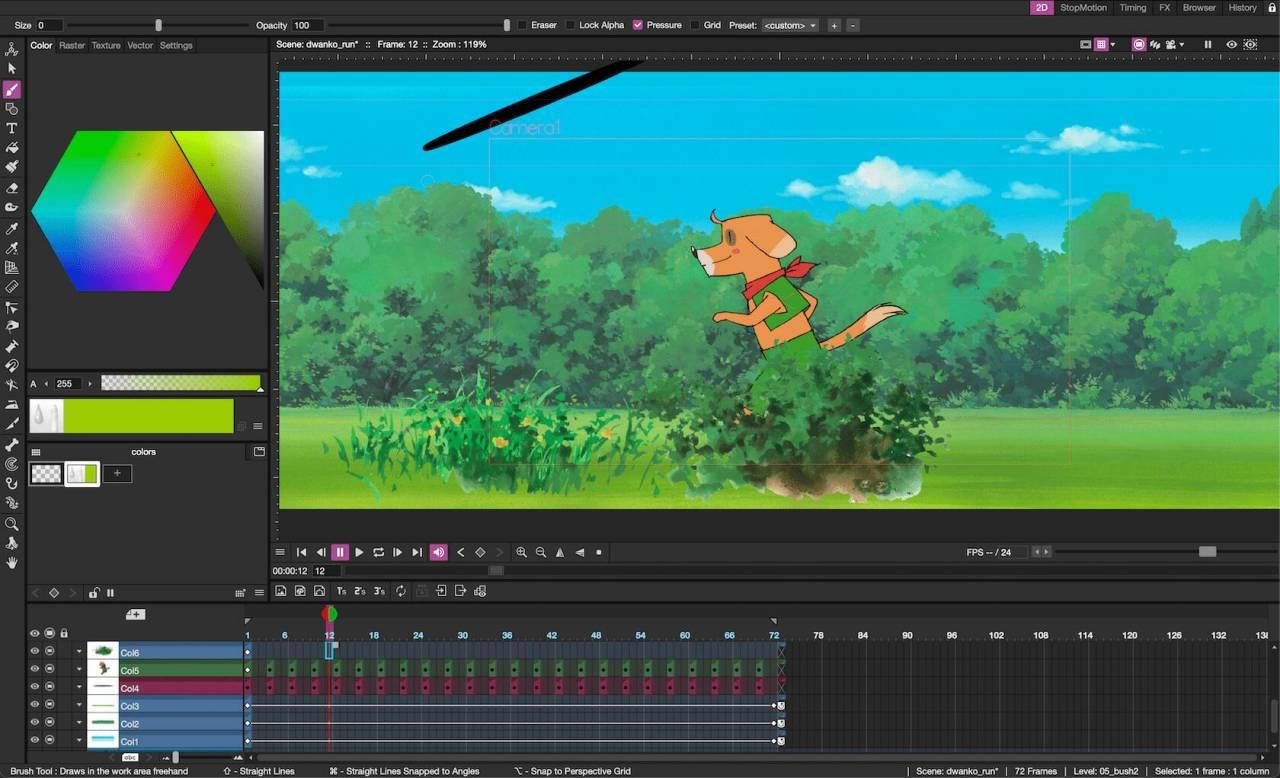Viewport: 1280px width, 778px height.
Task: Disable the Pressure checkbox
Action: tap(638, 25)
